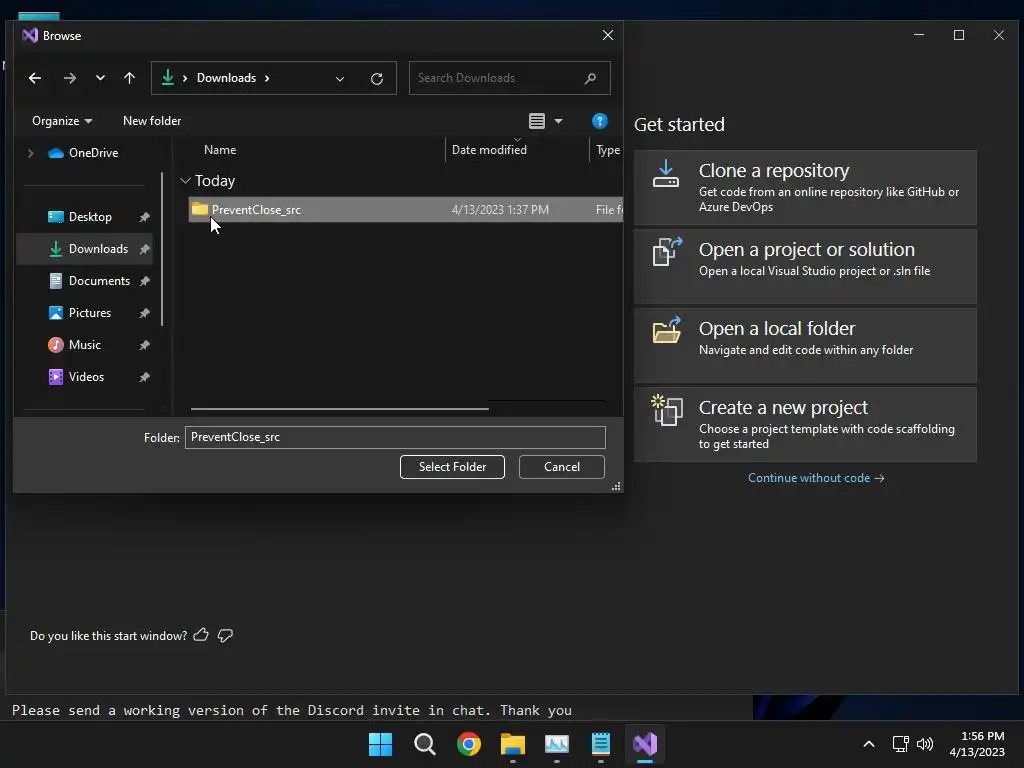Screen dimensions: 1024x768
Task: Expand chevron after Downloads breadcrumb
Action: click(x=266, y=78)
